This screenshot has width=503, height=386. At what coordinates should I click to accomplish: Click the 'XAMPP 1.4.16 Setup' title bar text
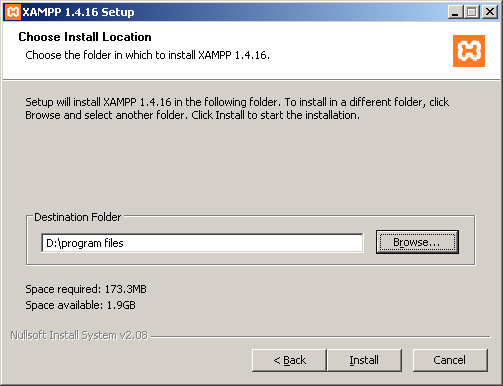tap(78, 12)
